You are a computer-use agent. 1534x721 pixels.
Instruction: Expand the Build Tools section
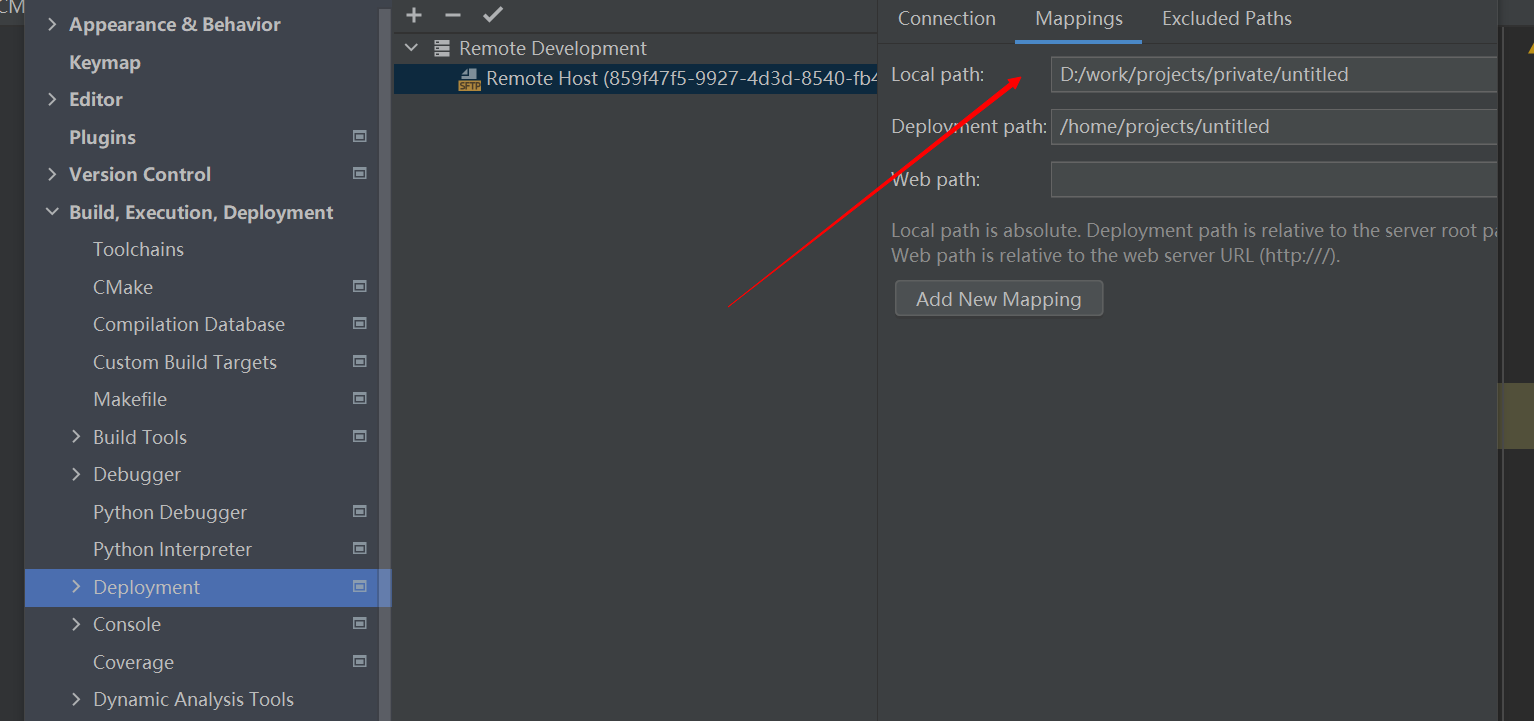76,436
